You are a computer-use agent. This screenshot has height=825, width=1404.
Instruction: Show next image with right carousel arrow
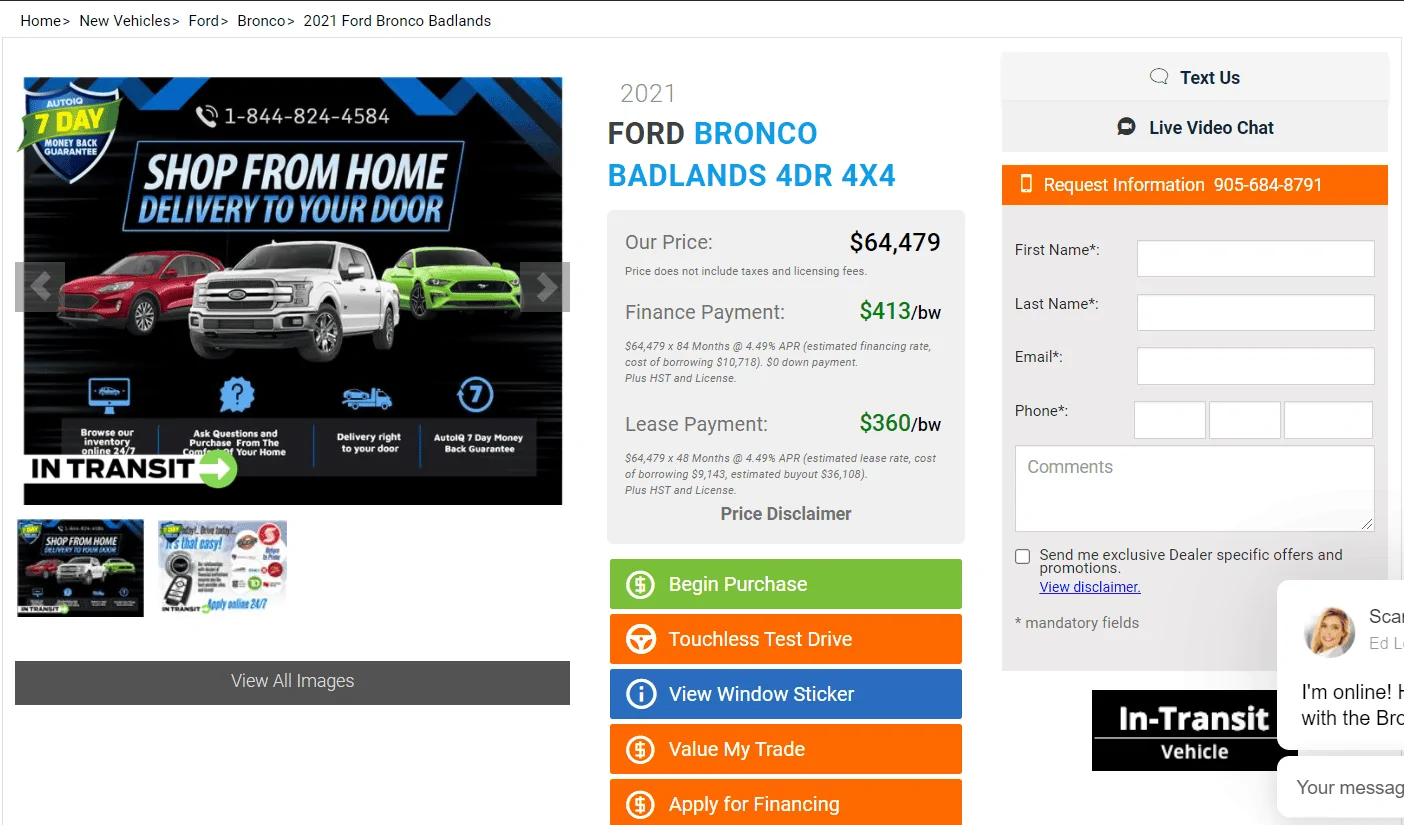[x=545, y=287]
